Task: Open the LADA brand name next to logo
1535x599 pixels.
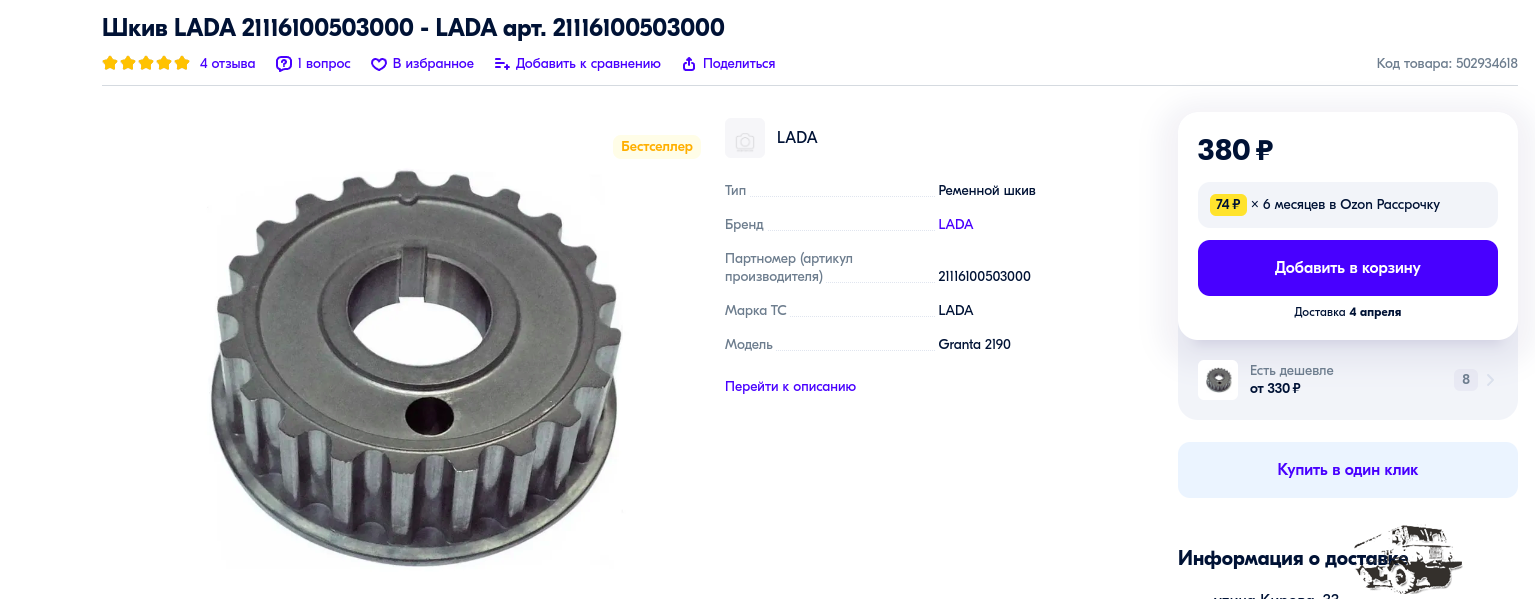Action: tap(797, 138)
